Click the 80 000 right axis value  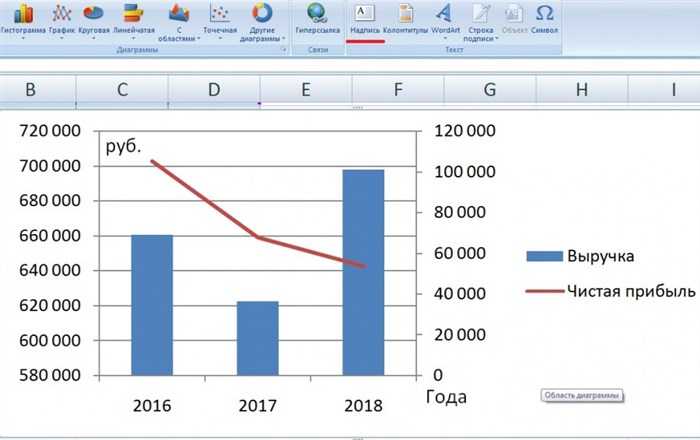460,212
